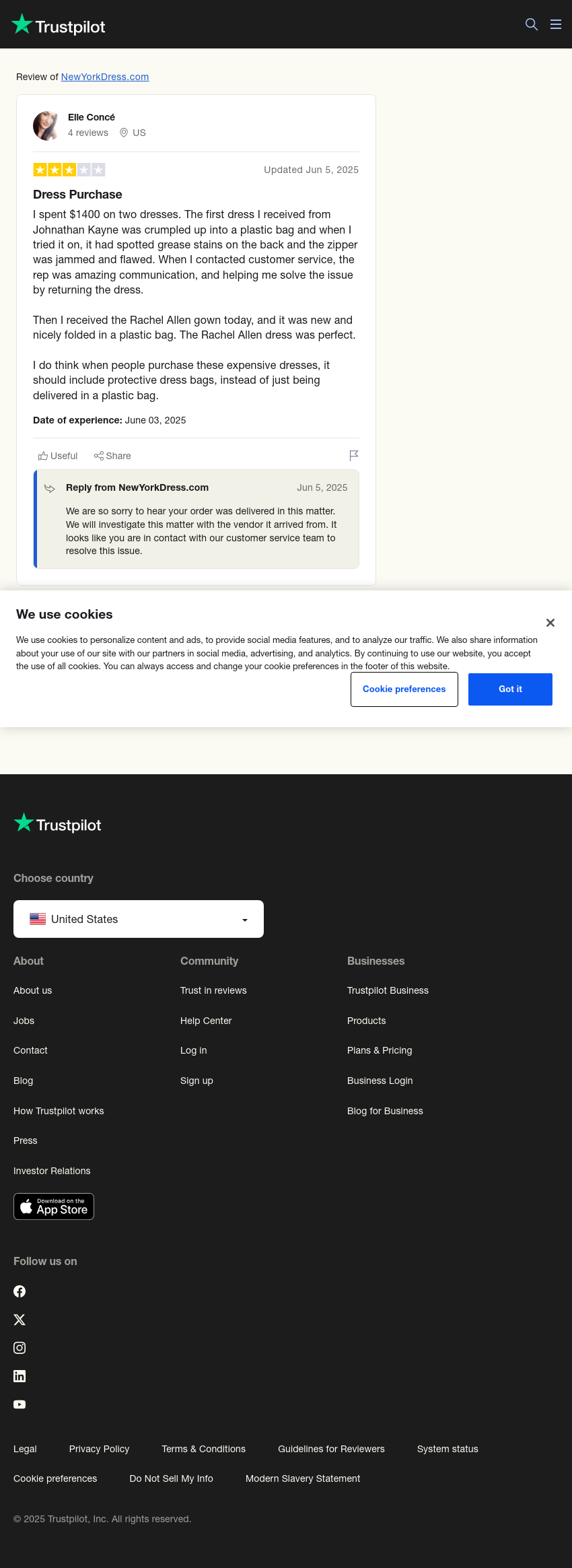The image size is (572, 1568).
Task: Open Press footer link
Action: [x=25, y=1140]
